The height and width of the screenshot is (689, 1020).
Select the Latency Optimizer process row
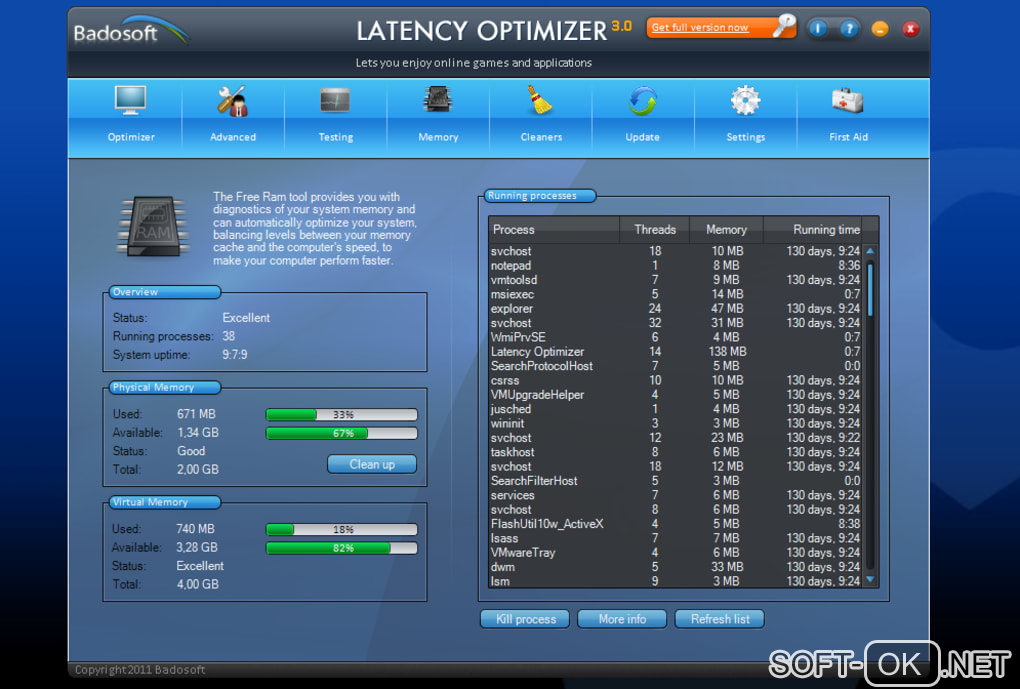point(675,351)
